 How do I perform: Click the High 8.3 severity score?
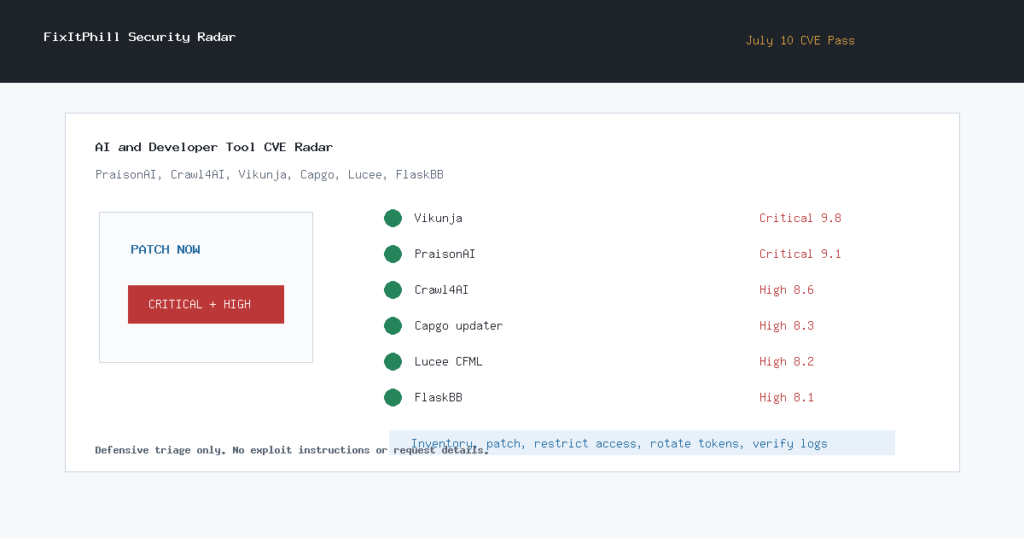point(786,326)
